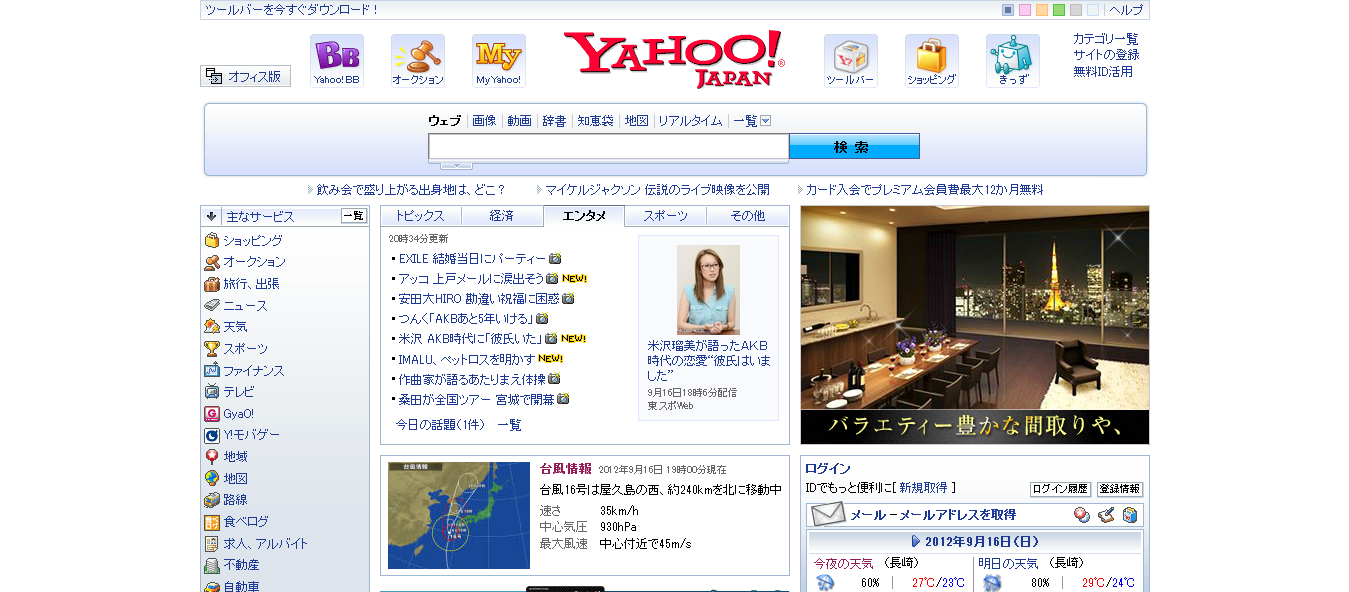Screen dimensions: 1349x592
Task: Open the ツールバーを今すぐダウンロード link
Action: pos(292,10)
